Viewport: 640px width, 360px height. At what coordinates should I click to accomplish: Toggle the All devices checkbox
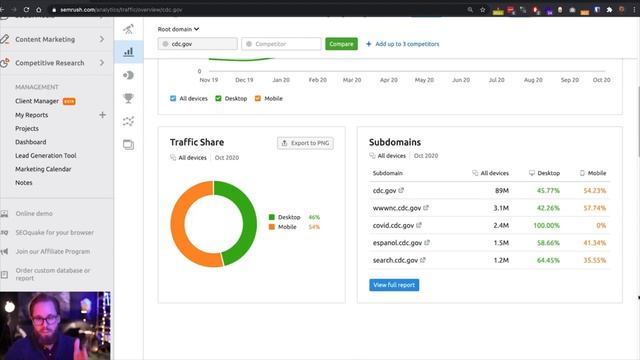click(x=173, y=98)
